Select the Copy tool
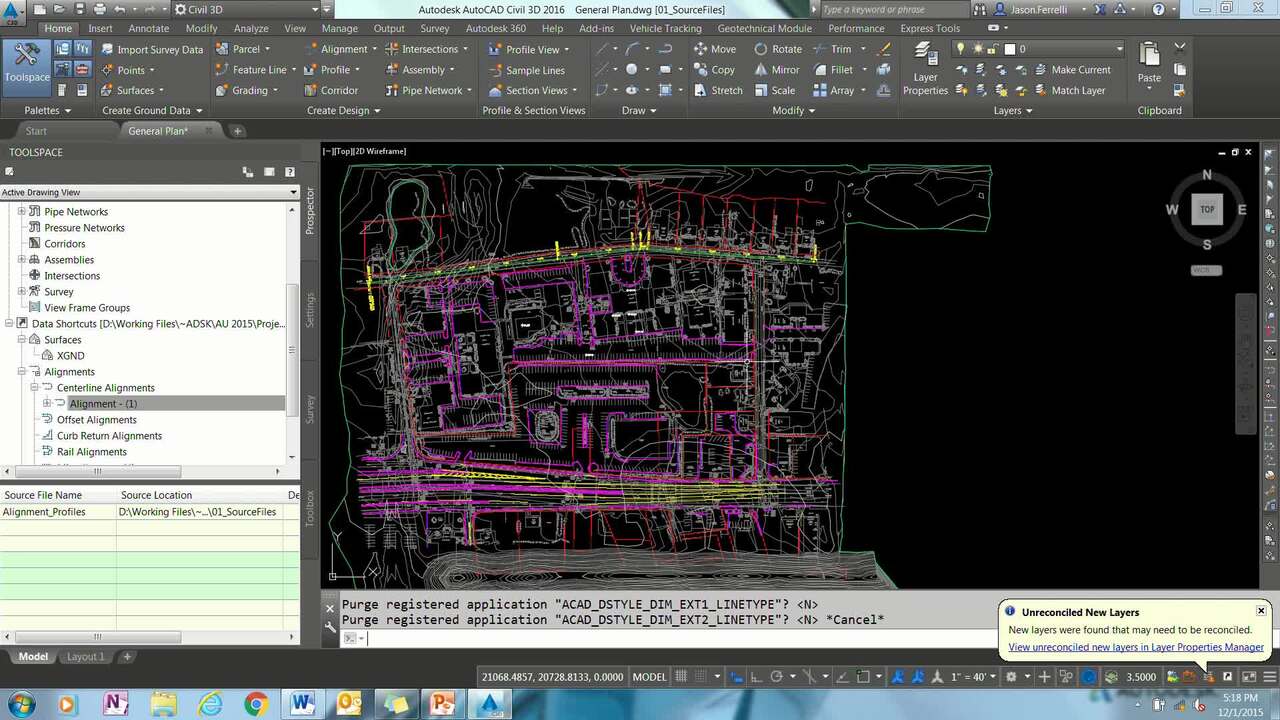 715,70
